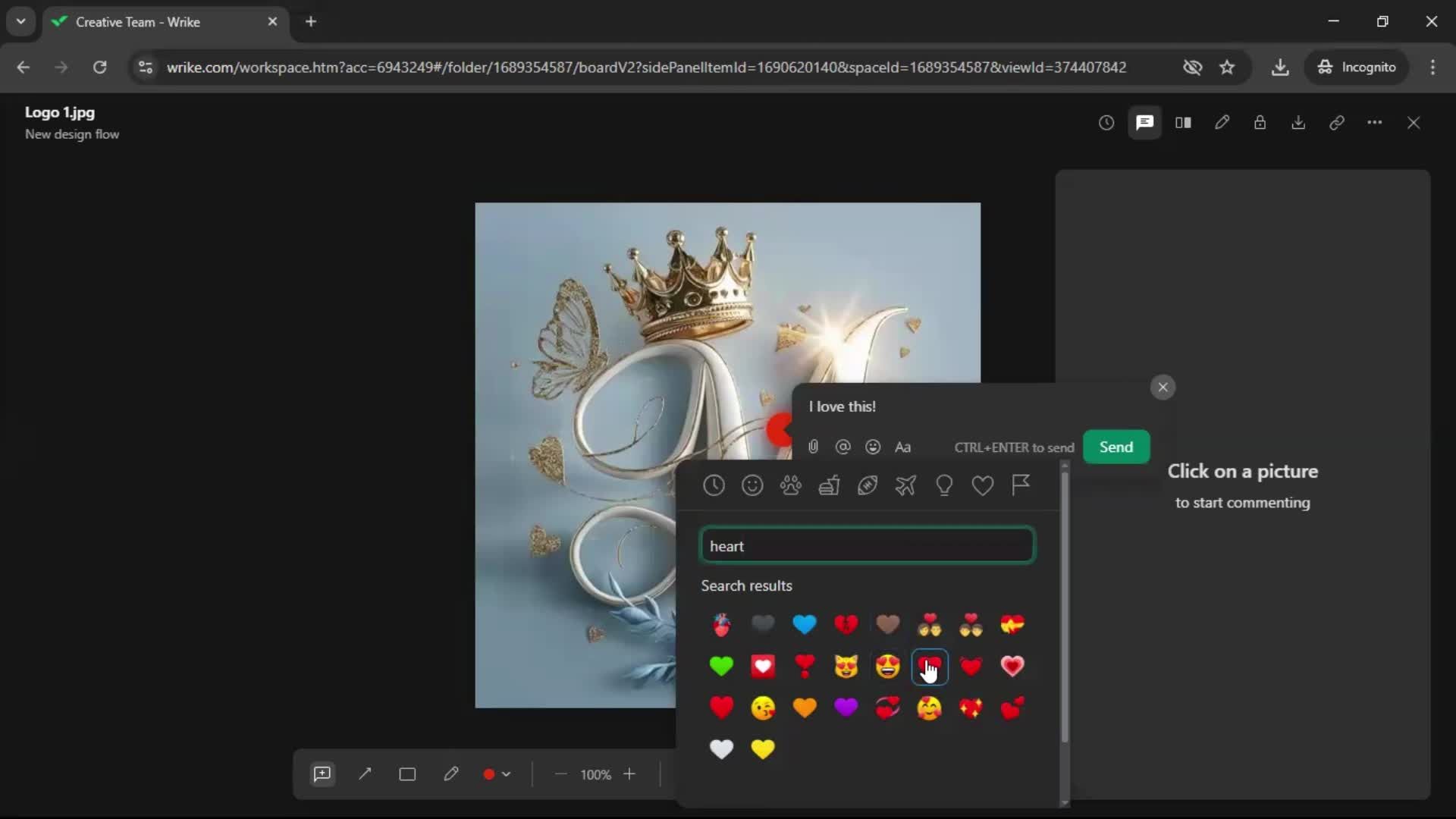This screenshot has height=819, width=1456.
Task: Open the symbols heart emoji category
Action: point(983,485)
